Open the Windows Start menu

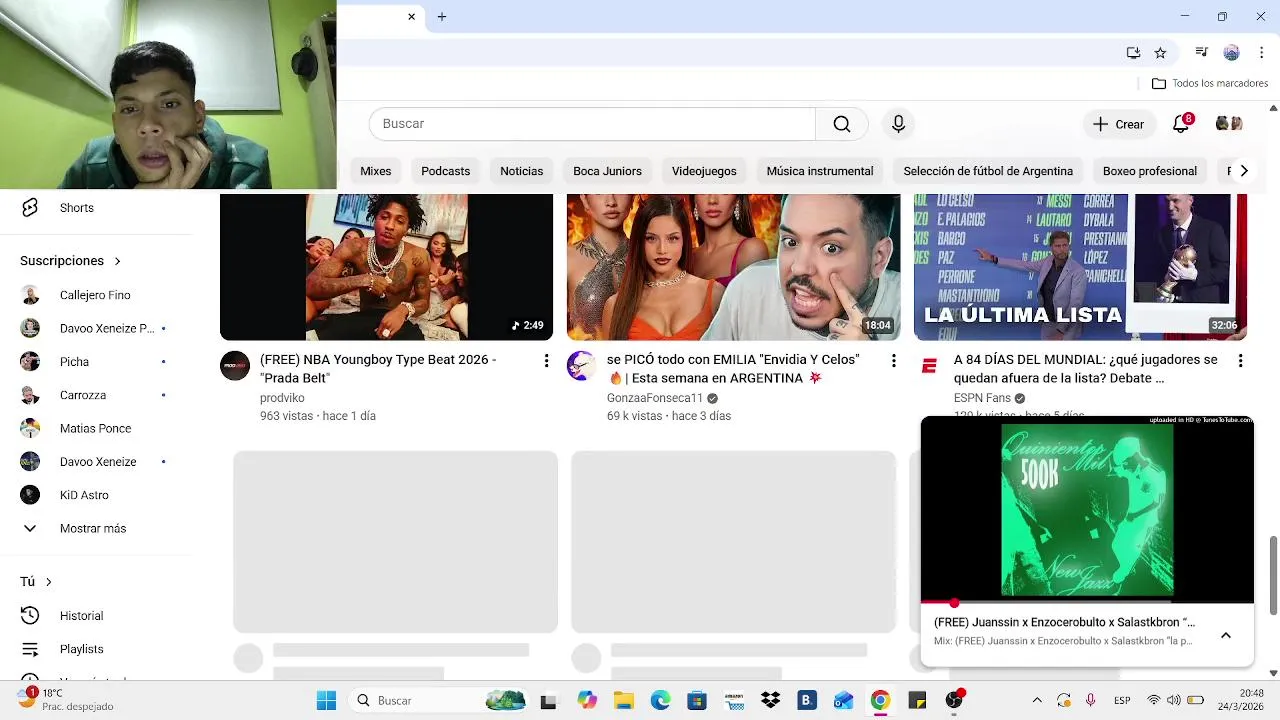tap(326, 701)
